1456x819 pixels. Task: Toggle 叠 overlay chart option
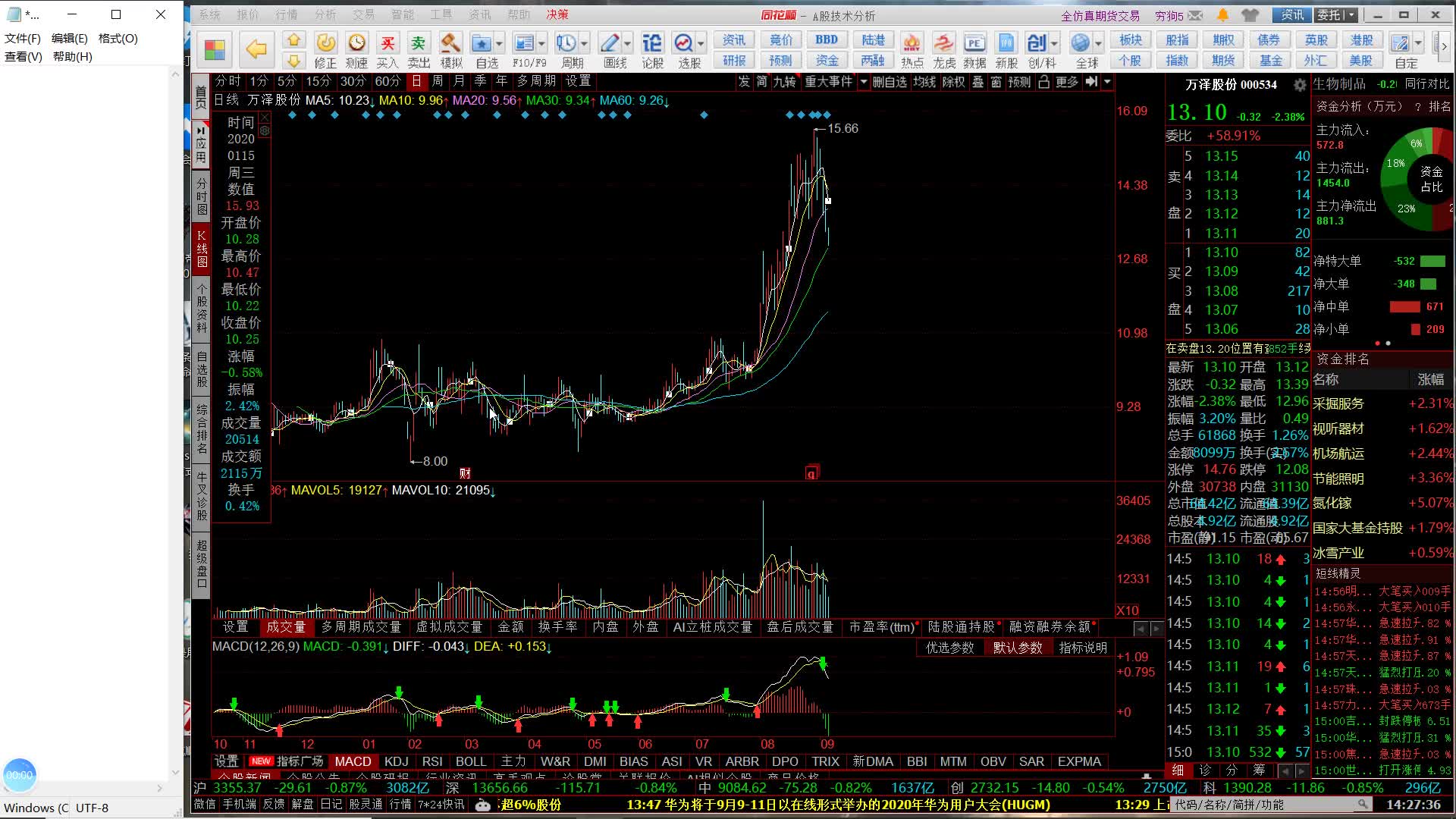click(978, 82)
